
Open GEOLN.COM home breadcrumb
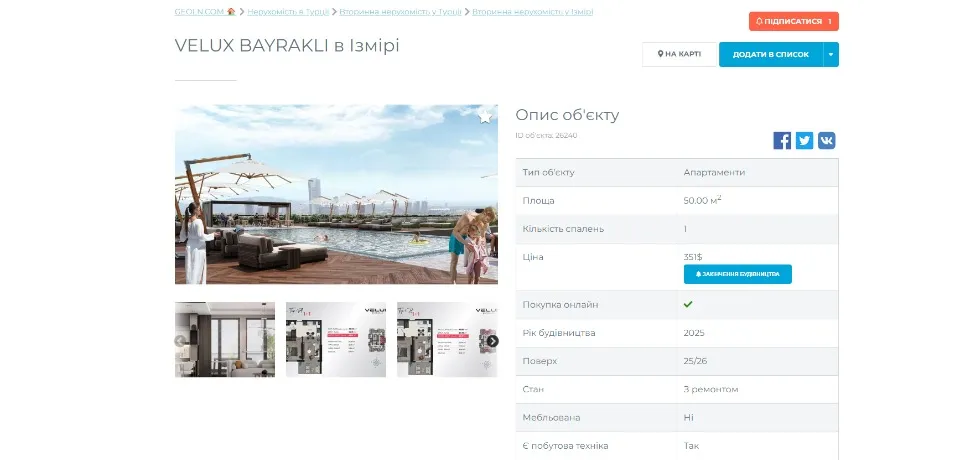[205, 12]
